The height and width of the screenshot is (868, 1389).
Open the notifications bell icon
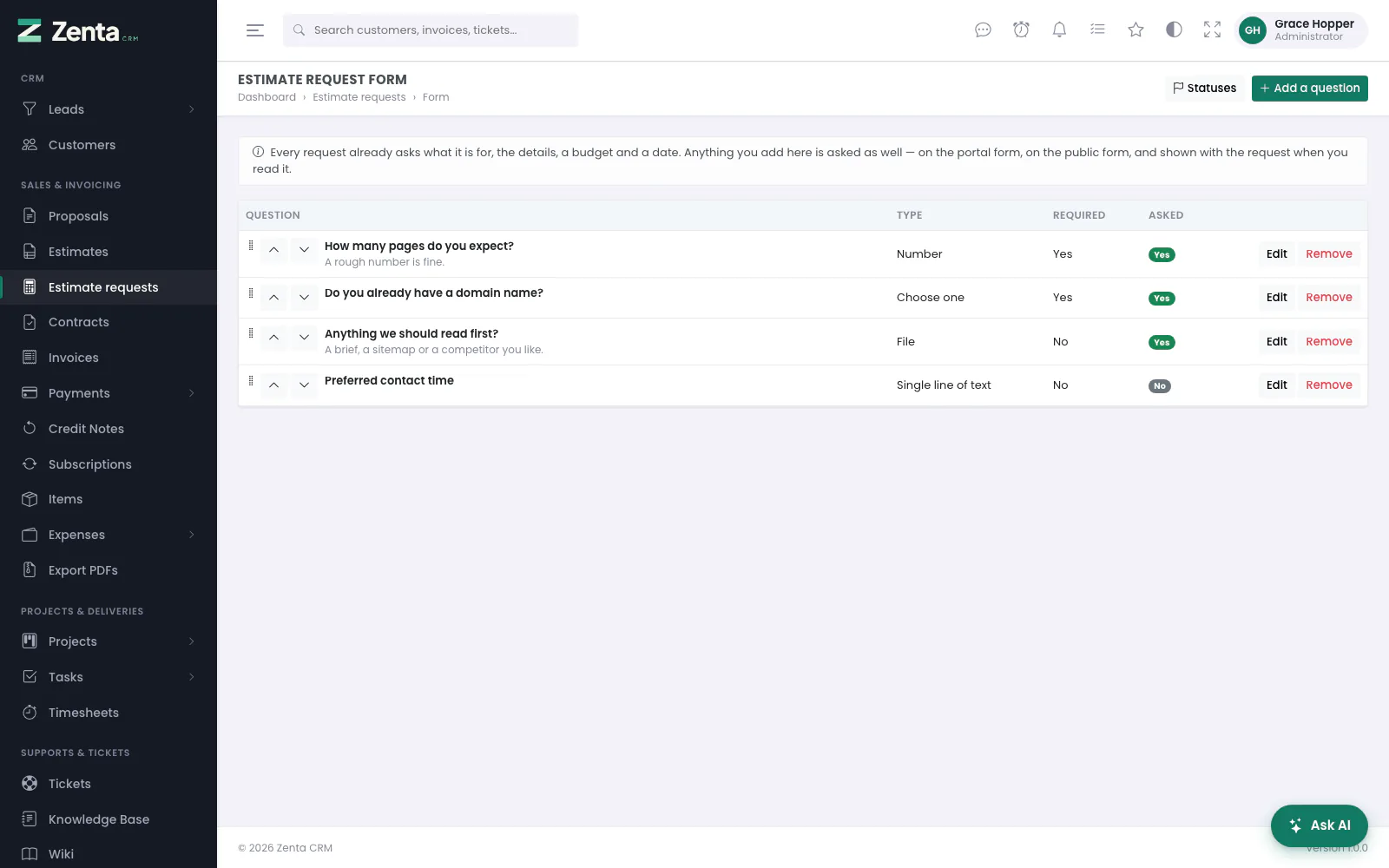coord(1059,30)
